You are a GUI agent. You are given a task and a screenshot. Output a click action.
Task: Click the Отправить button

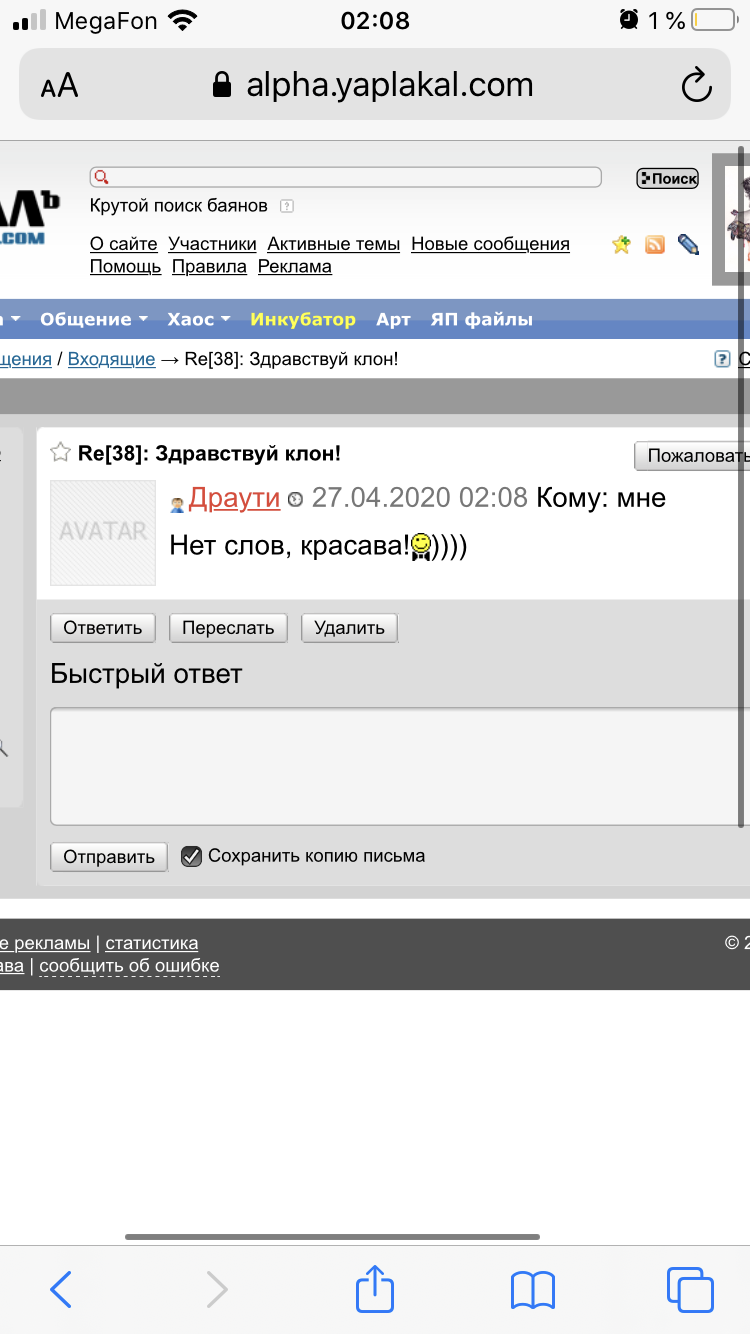point(109,857)
